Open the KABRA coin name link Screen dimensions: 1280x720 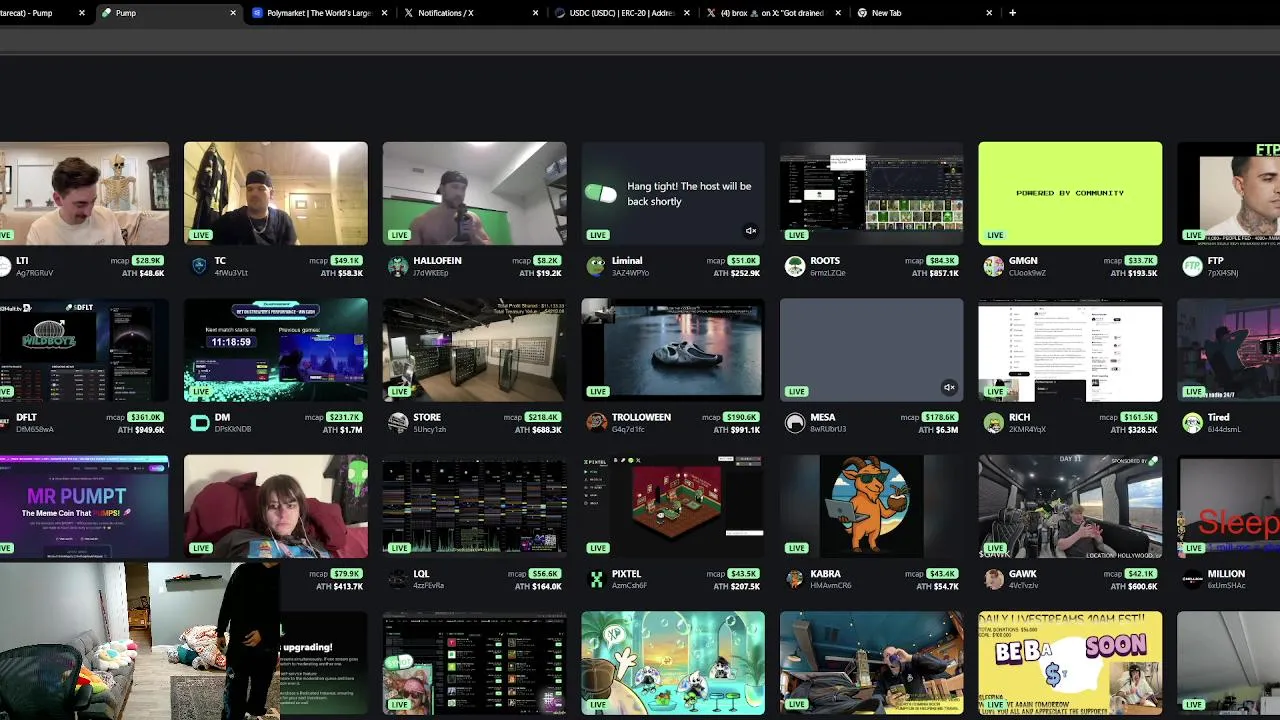(x=825, y=574)
